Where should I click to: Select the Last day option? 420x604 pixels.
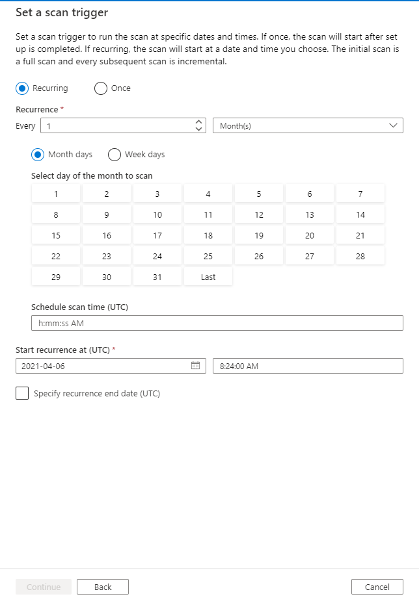coord(208,277)
